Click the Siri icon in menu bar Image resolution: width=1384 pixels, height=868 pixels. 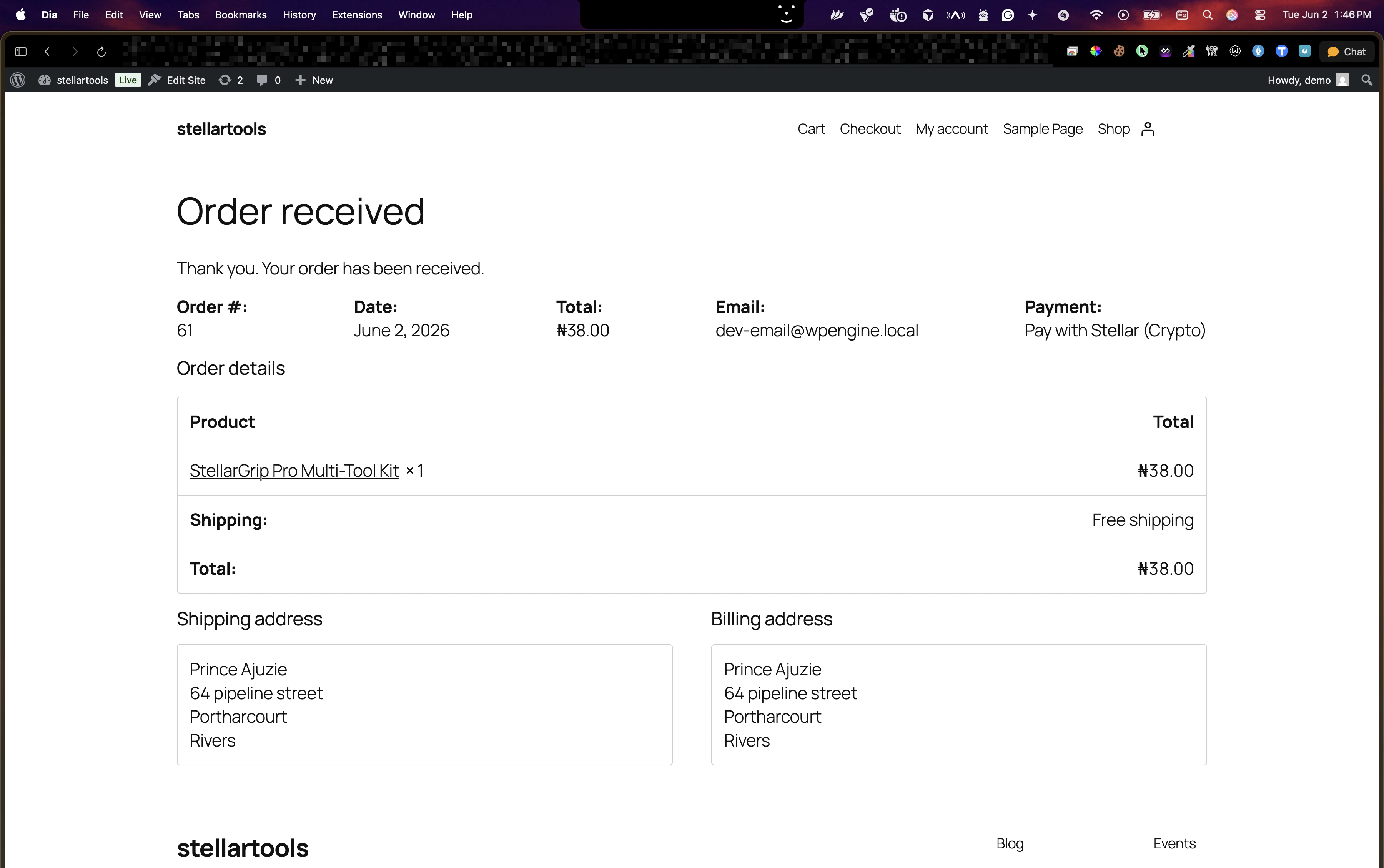pyautogui.click(x=1232, y=15)
